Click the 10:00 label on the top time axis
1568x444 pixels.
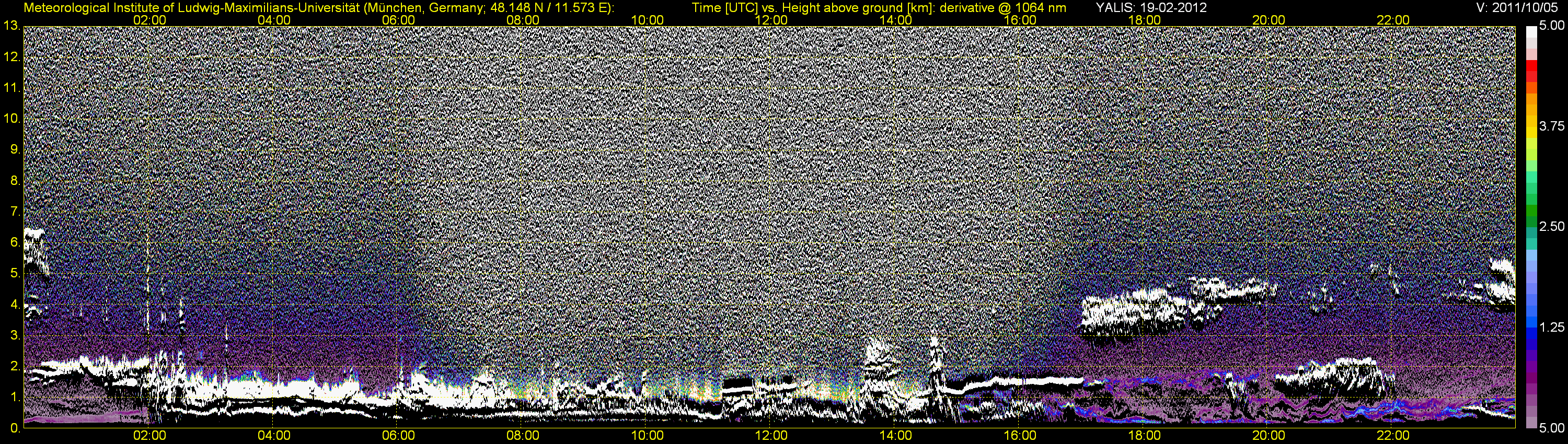coord(647,20)
